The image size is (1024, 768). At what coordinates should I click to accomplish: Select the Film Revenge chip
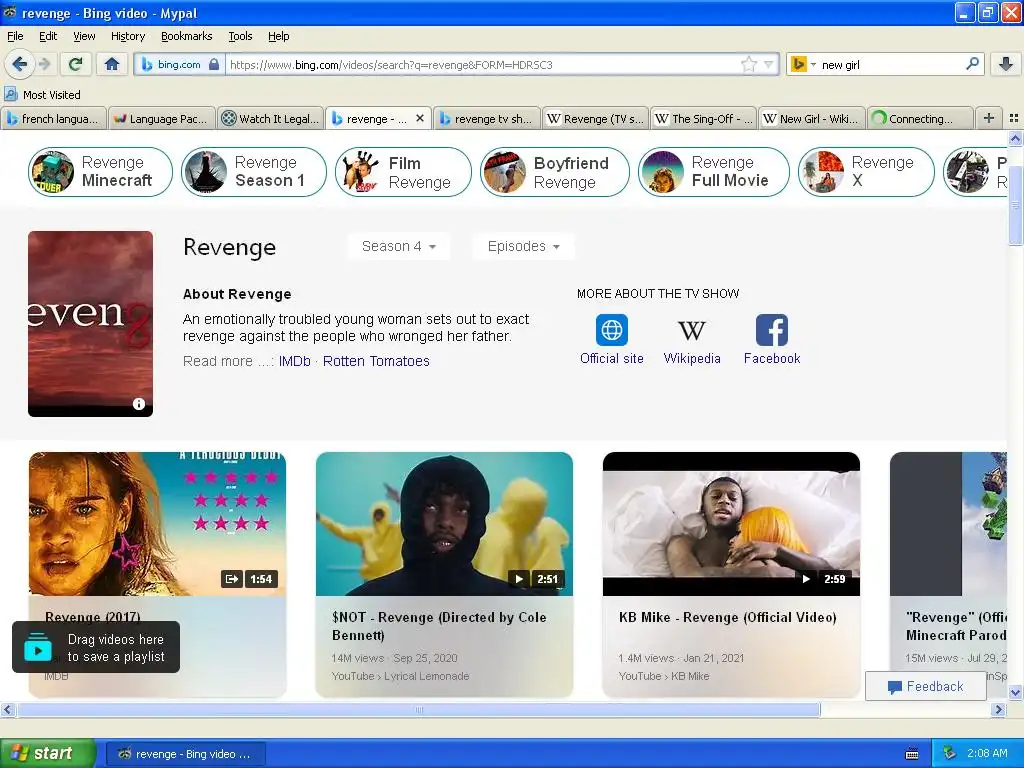point(403,171)
